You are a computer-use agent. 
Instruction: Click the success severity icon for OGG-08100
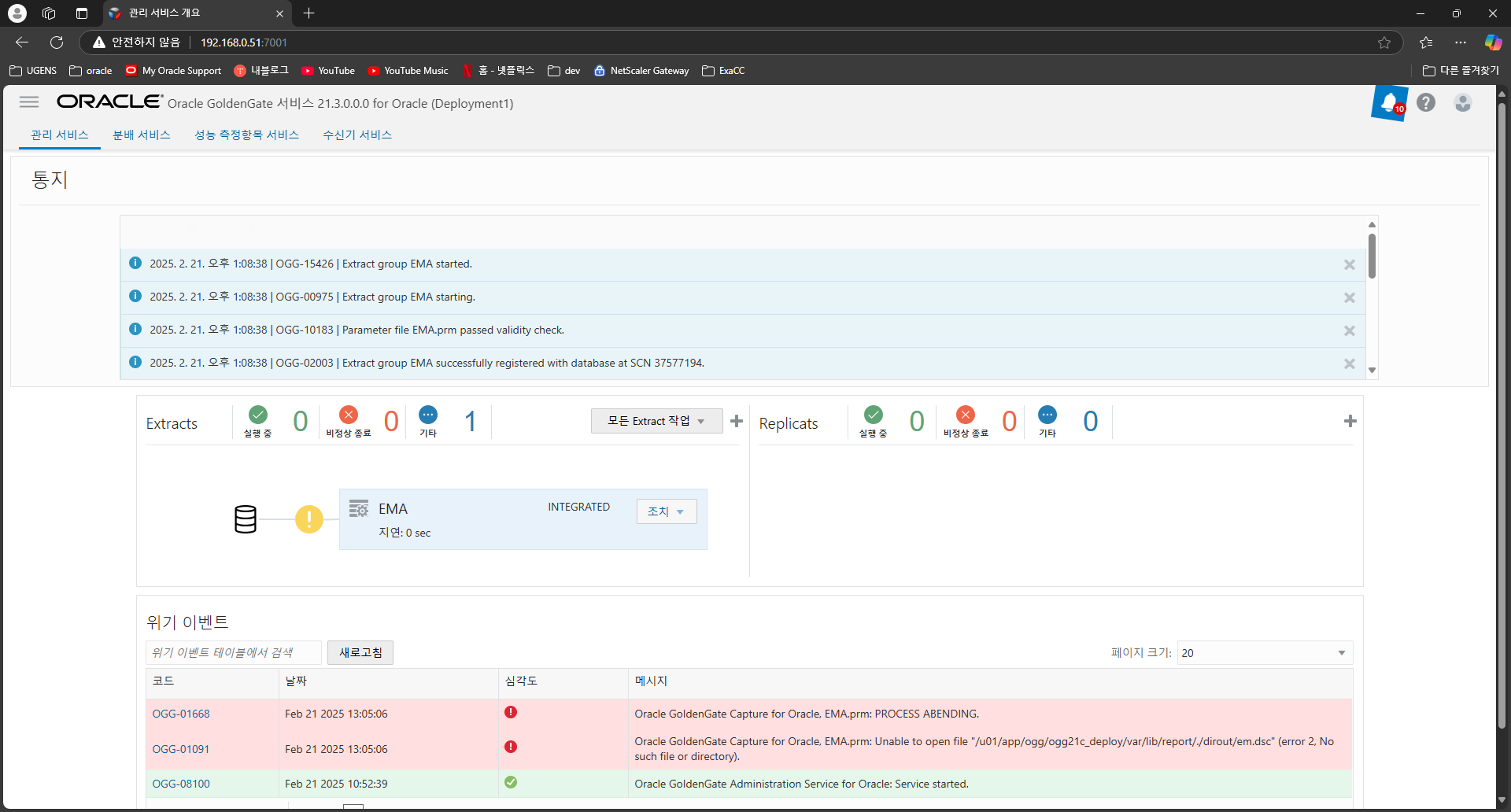tap(511, 782)
